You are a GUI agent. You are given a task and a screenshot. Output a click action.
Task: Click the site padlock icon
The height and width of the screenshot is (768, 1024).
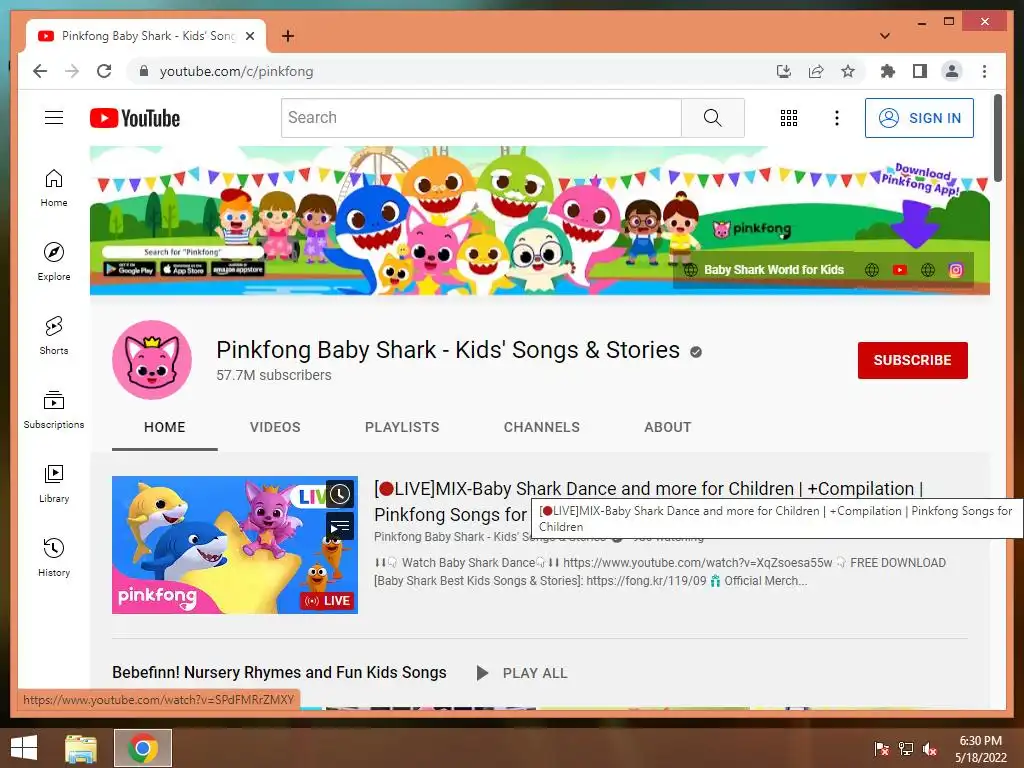tap(144, 71)
